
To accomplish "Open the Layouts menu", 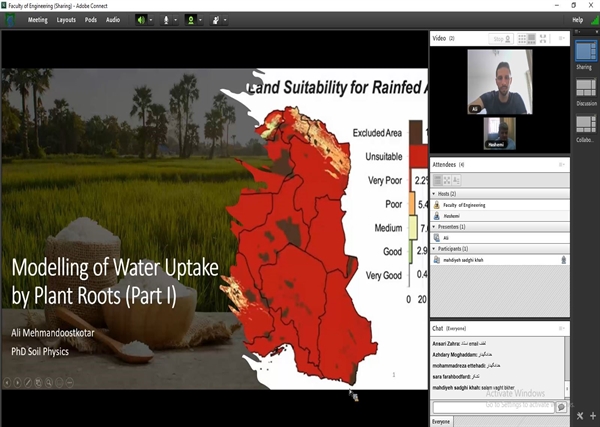I will point(66,20).
